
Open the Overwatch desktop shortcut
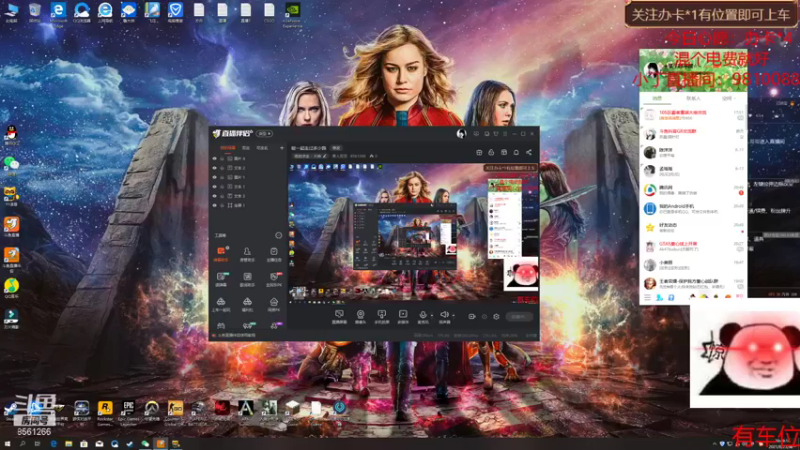152,412
